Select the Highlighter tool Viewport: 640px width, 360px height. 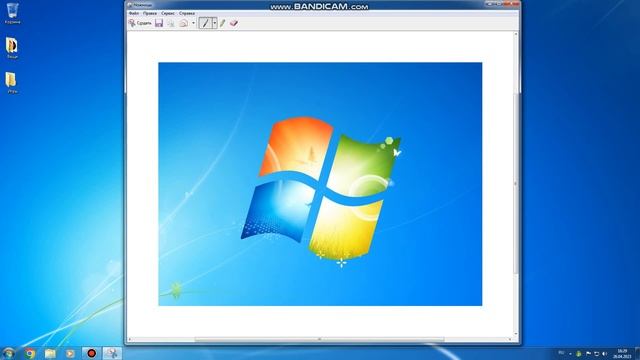(x=222, y=23)
